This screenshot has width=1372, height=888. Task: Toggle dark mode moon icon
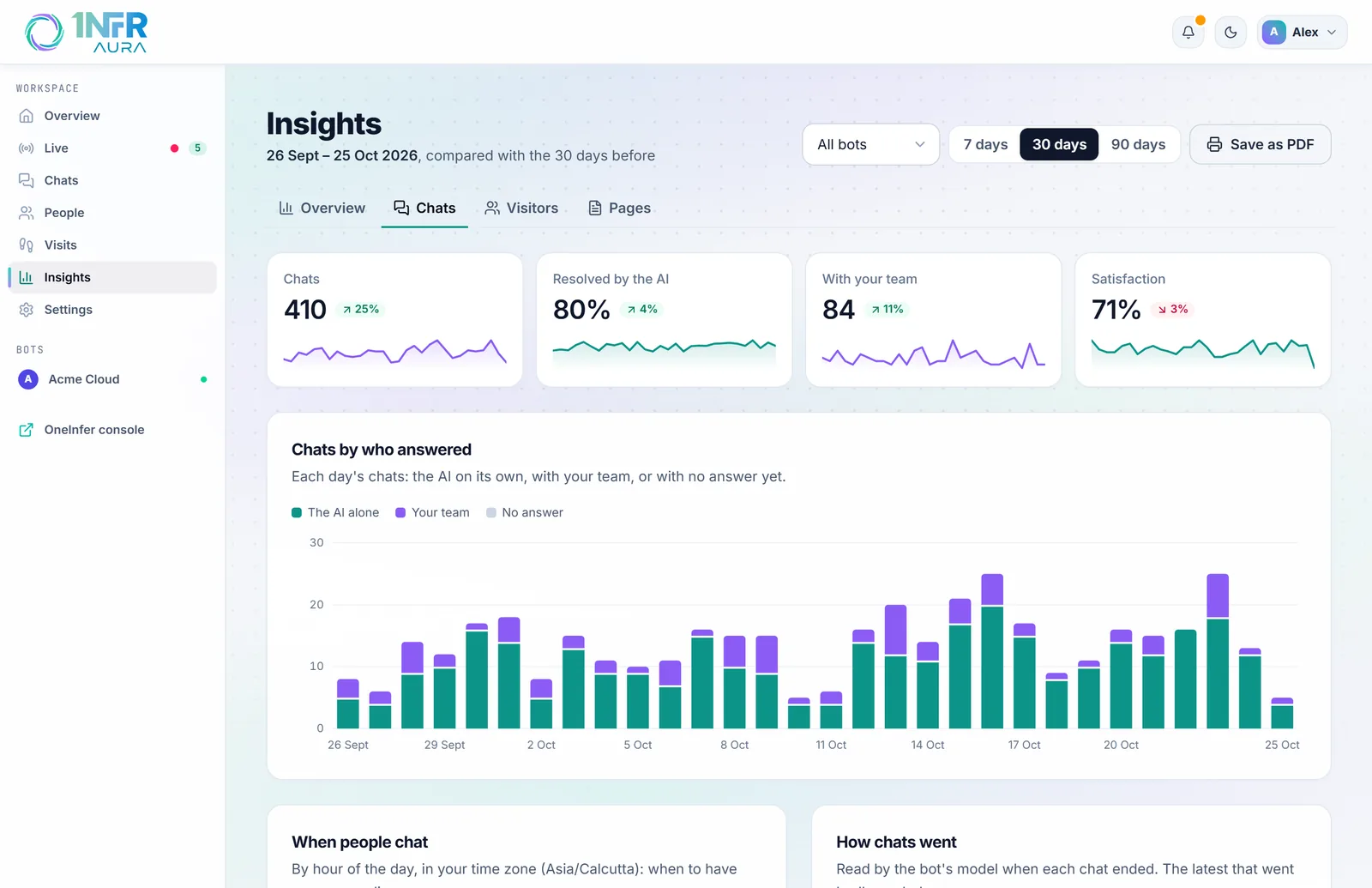tap(1231, 33)
